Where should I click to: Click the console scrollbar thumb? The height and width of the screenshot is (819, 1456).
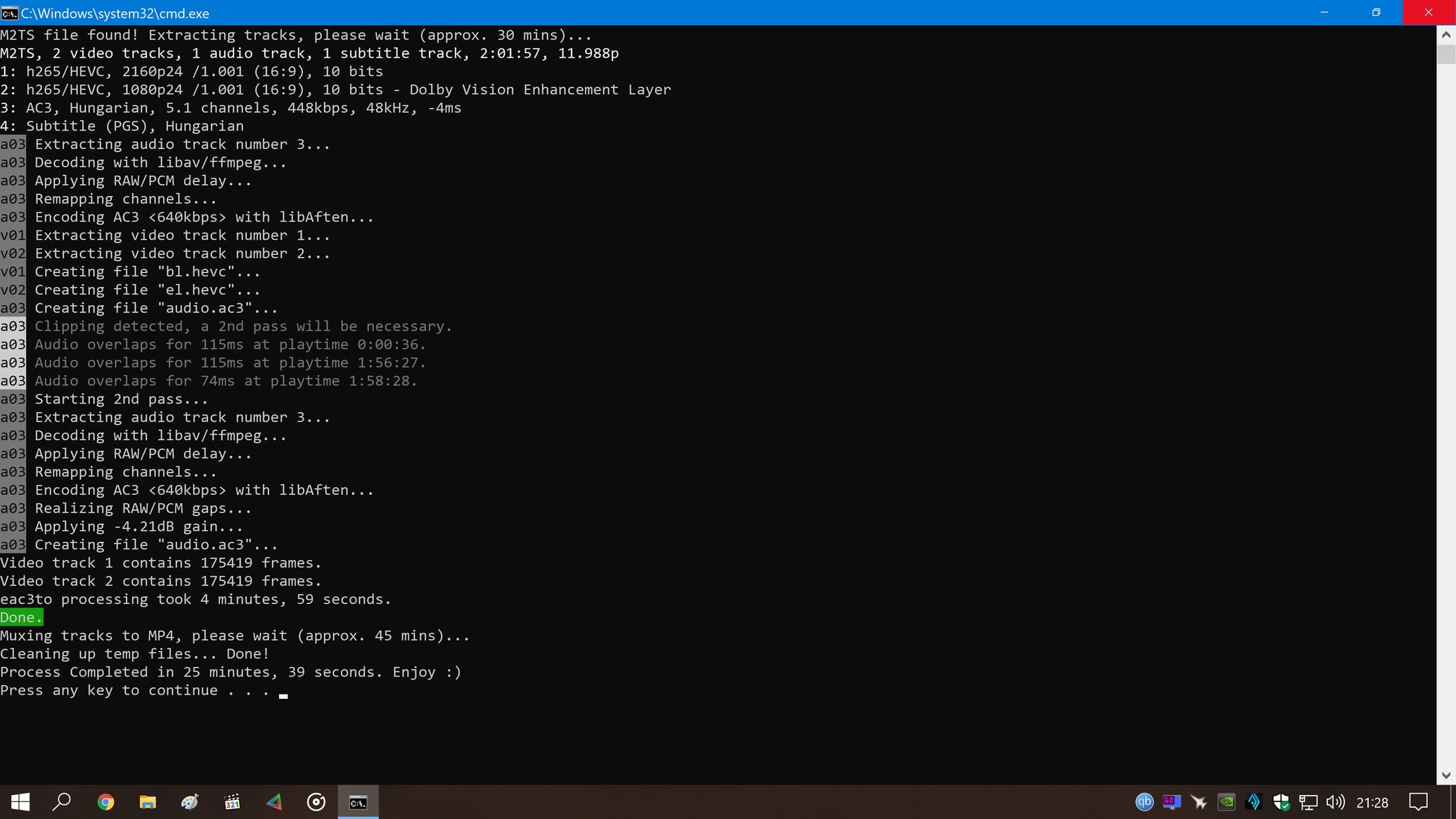(1446, 54)
